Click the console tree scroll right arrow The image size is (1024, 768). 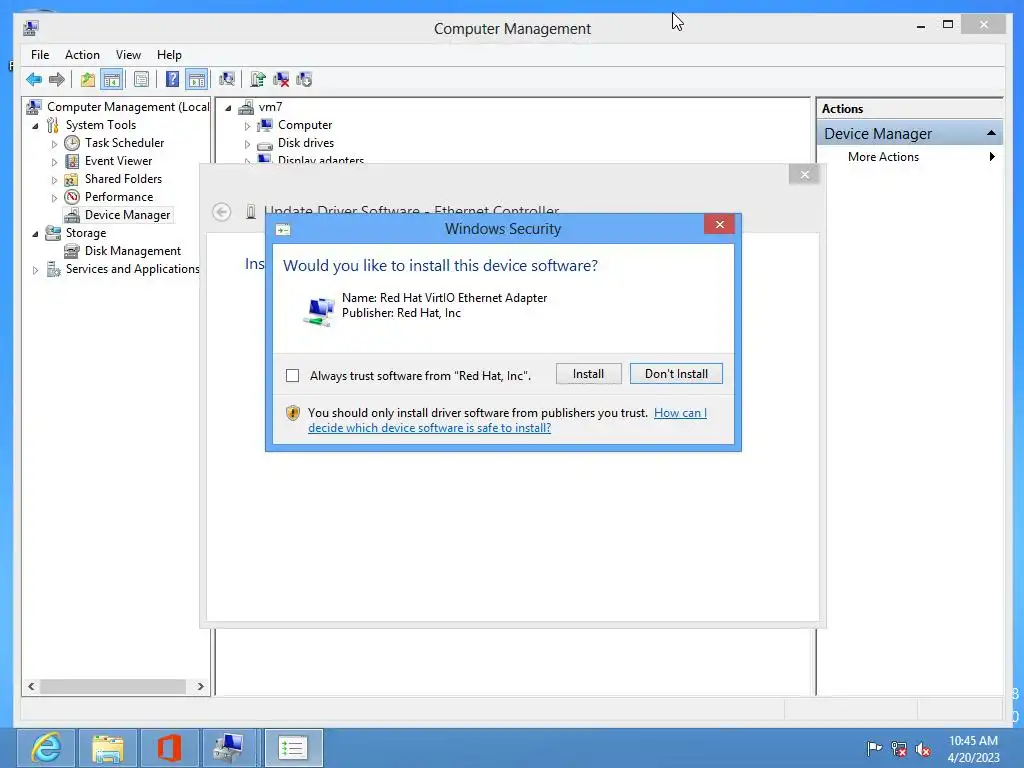click(x=200, y=686)
